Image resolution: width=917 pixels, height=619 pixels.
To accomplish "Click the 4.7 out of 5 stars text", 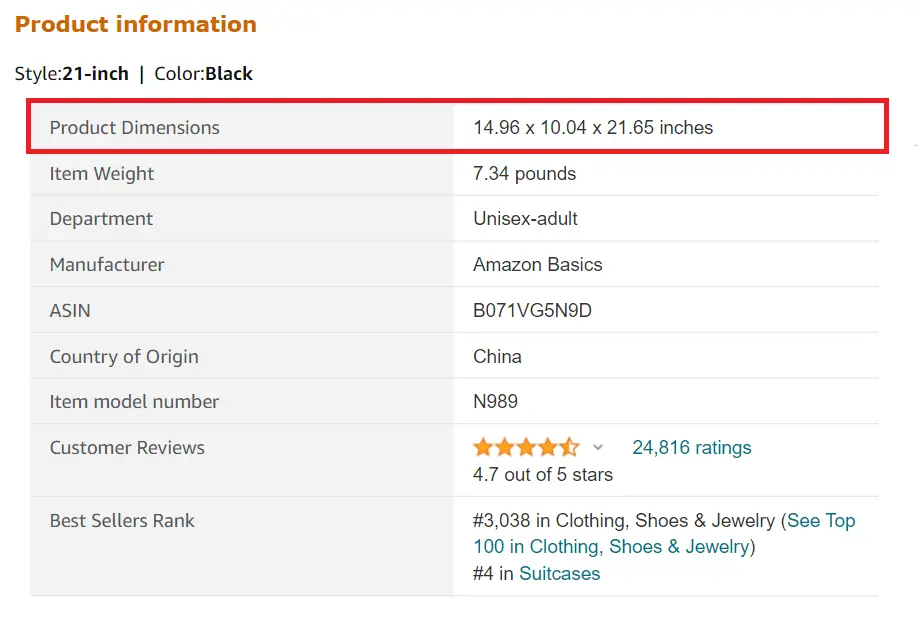I will [x=542, y=474].
